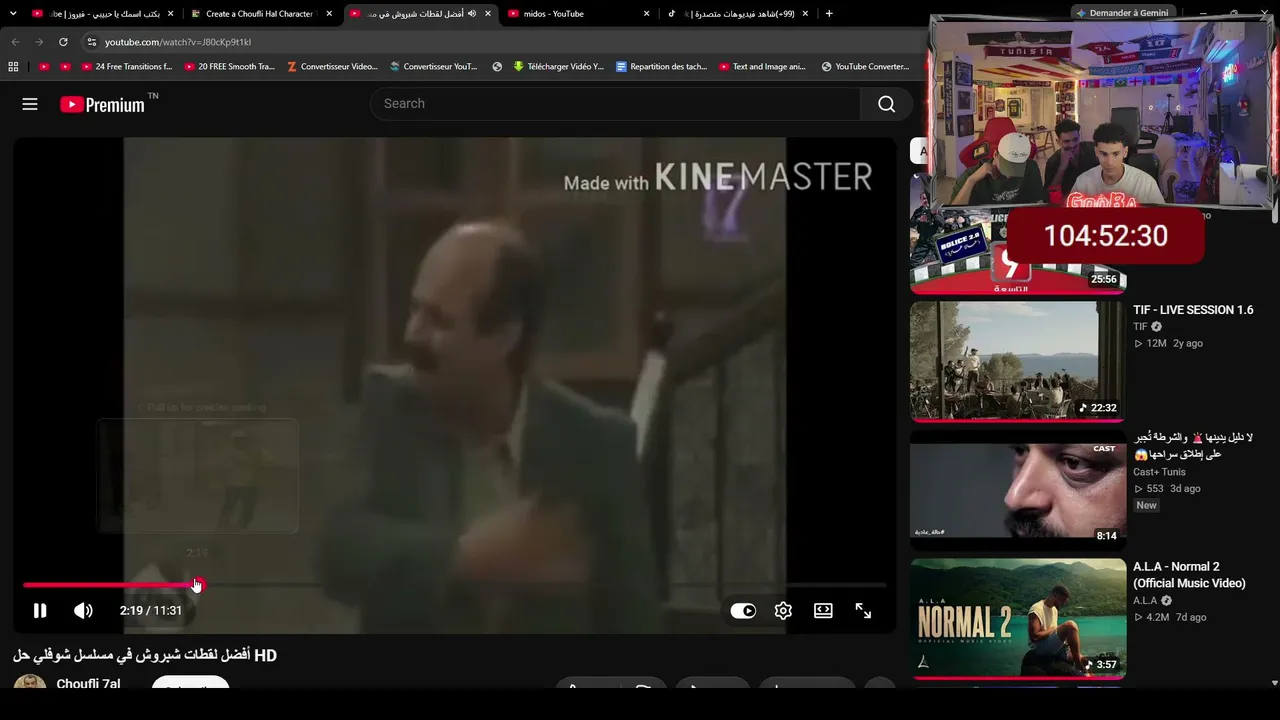The image size is (1280, 720).
Task: Open YouTube Converter bookmark
Action: point(865,67)
